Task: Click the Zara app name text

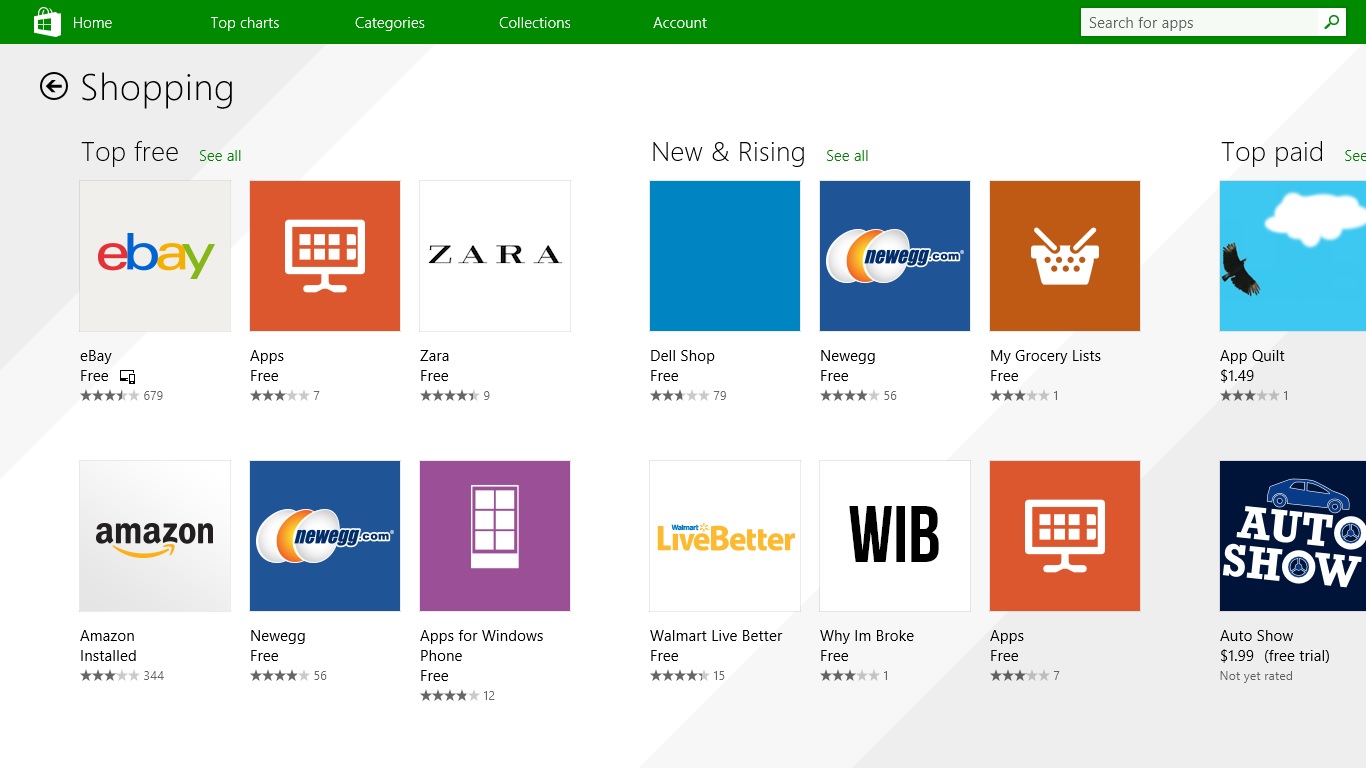Action: (435, 356)
